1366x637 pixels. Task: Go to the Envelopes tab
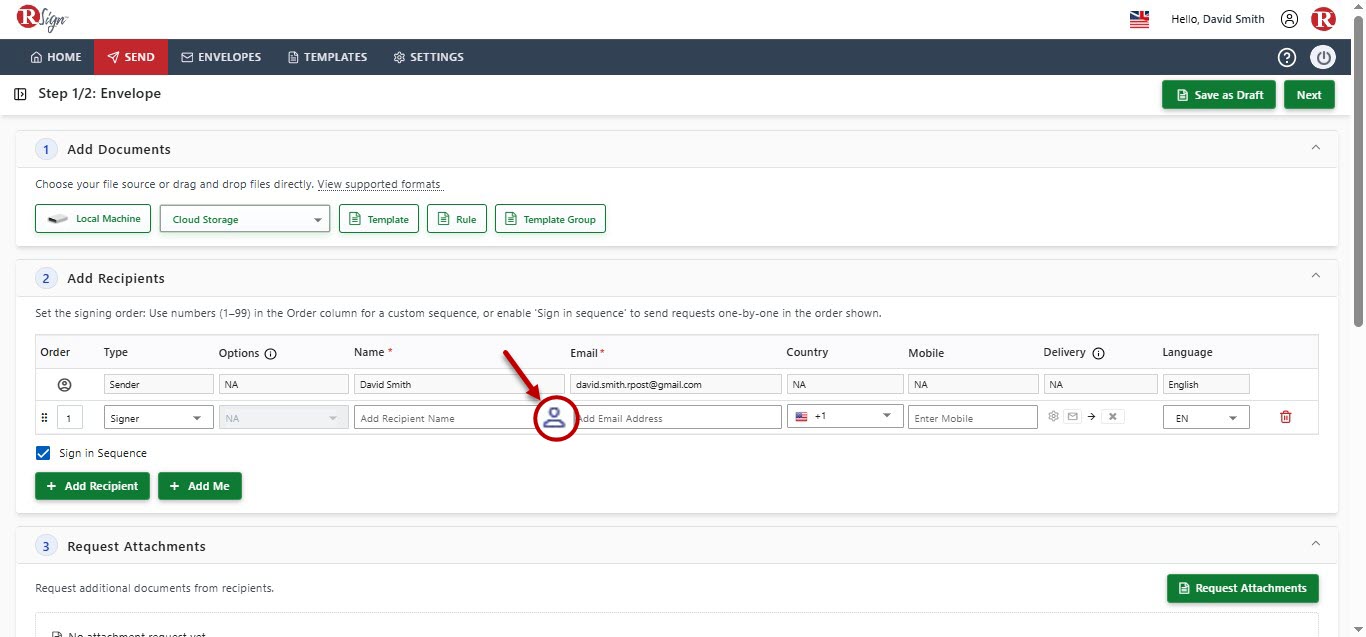221,57
